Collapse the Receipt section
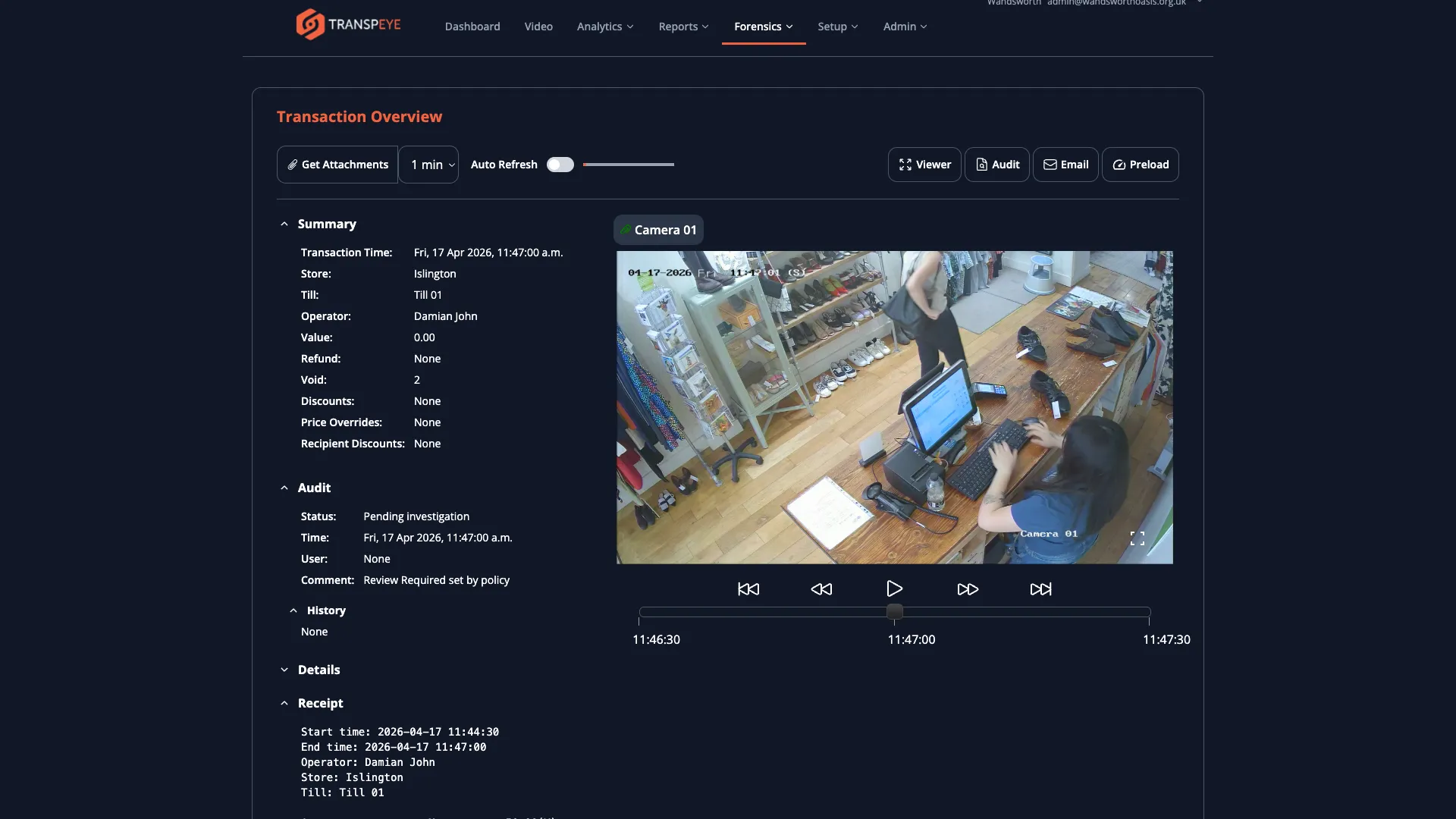This screenshot has height=819, width=1456. tap(284, 703)
